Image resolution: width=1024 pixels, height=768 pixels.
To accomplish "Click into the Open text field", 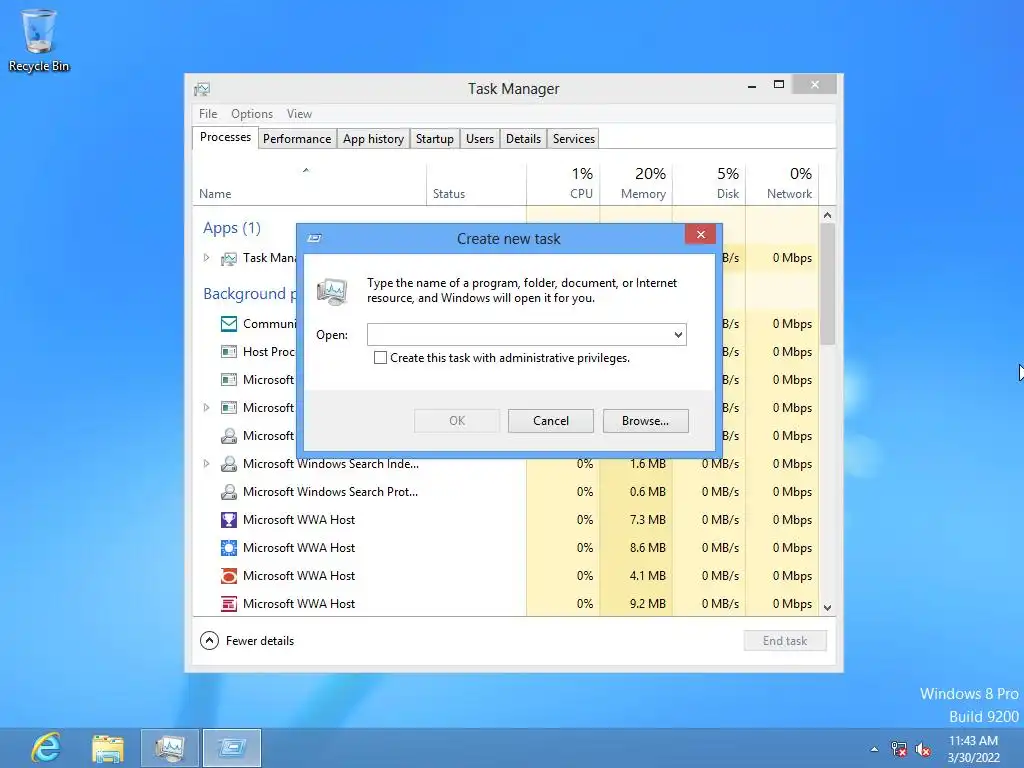I will (x=519, y=335).
